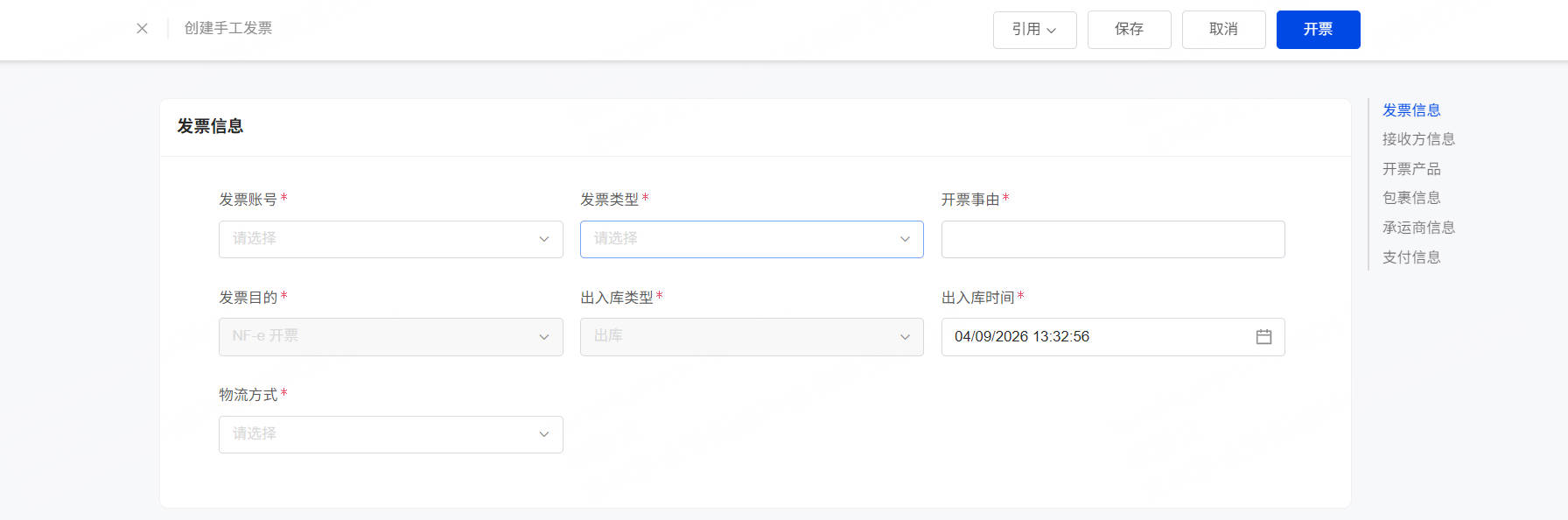Viewport: 1568px width, 520px height.
Task: Click chevron arrow in 出入库类型 dropdown
Action: pyautogui.click(x=905, y=337)
